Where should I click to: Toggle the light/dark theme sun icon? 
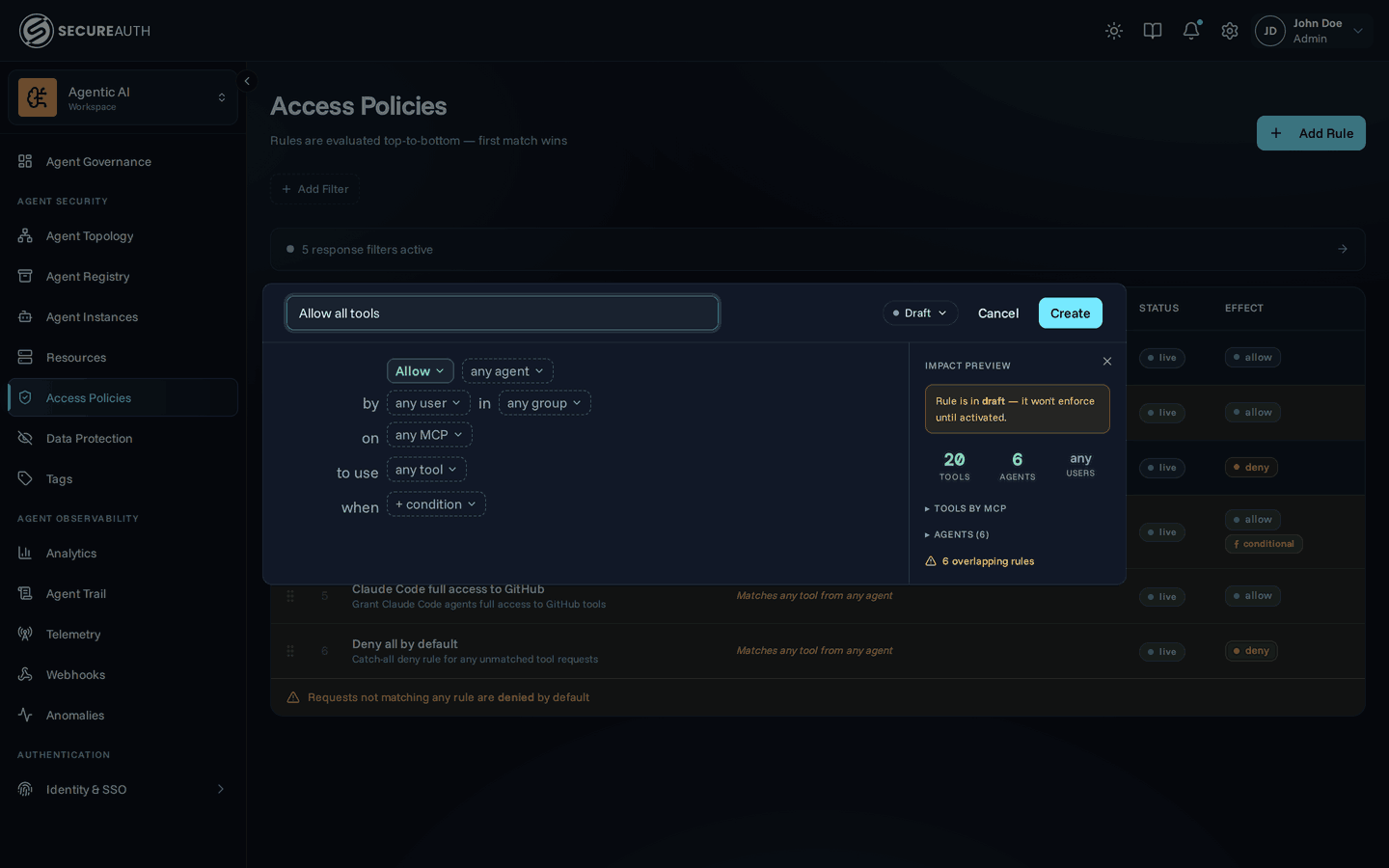coord(1114,31)
